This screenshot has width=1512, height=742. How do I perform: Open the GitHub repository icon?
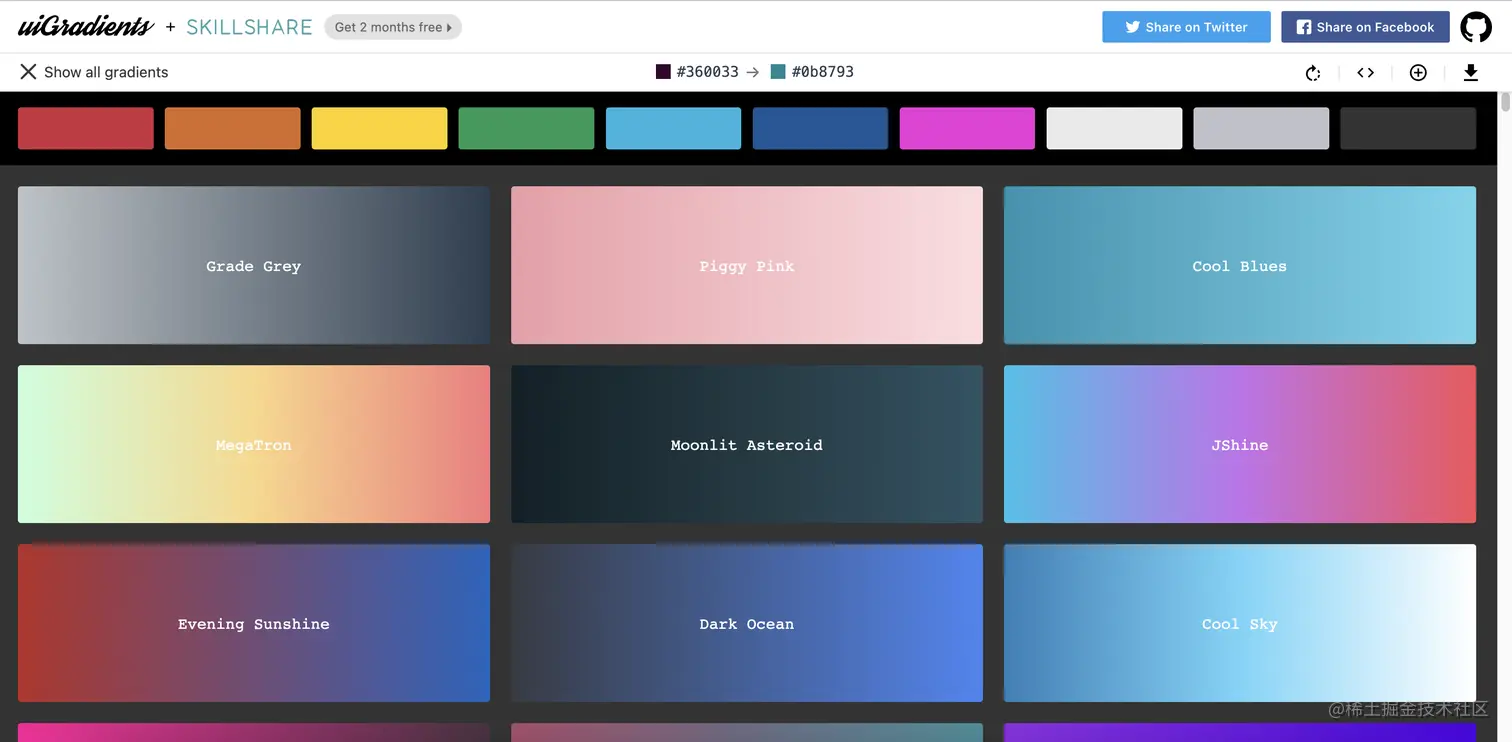coord(1476,27)
